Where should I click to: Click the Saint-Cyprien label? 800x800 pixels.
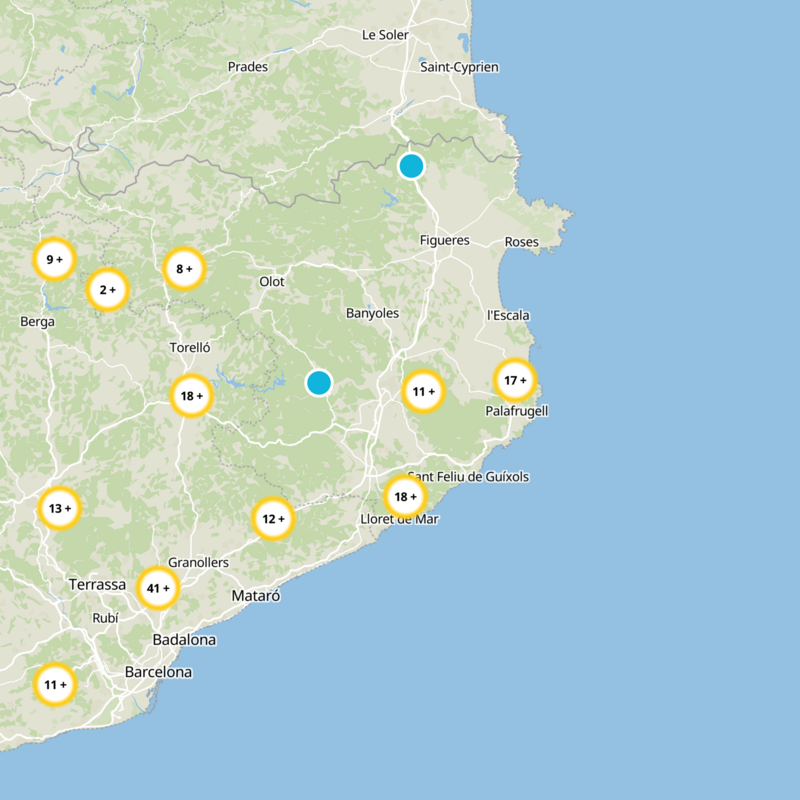[459, 67]
